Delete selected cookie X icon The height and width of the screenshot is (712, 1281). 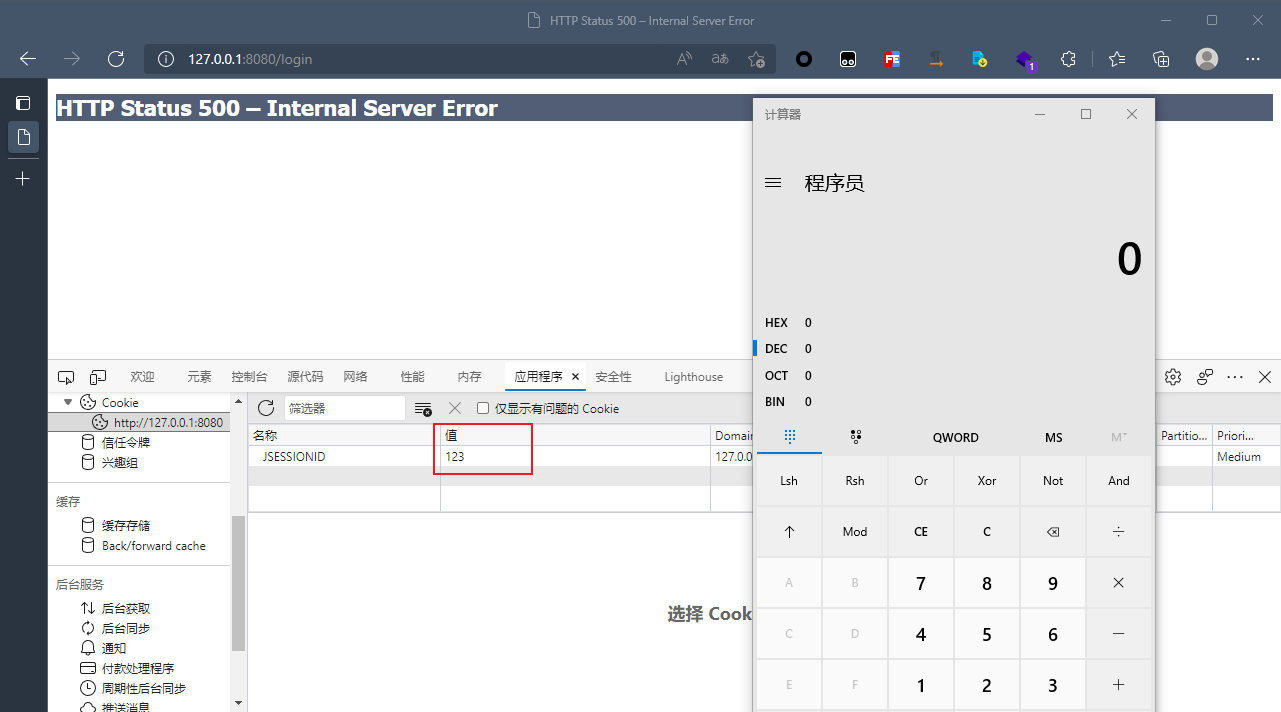pos(455,408)
